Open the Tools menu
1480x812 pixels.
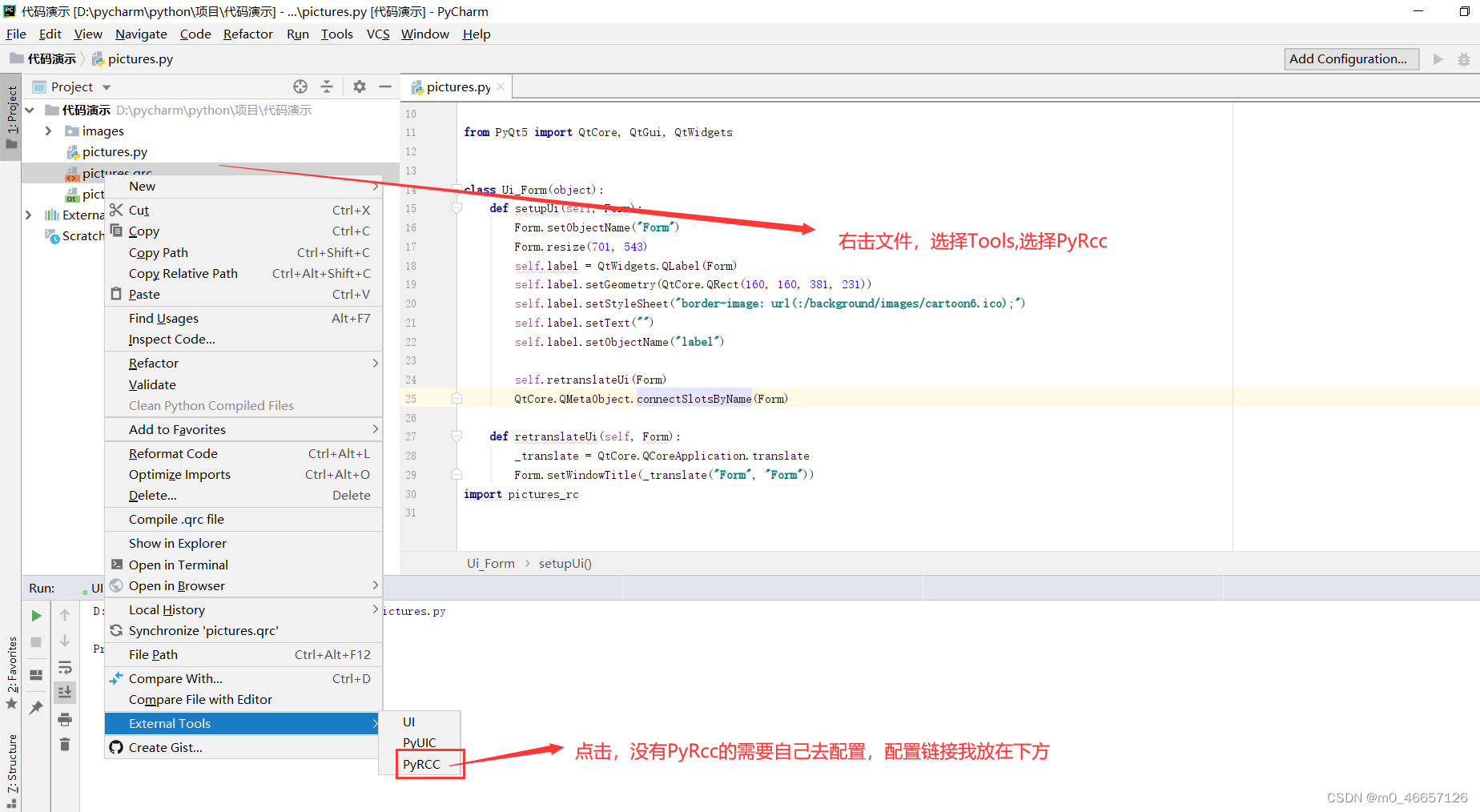pyautogui.click(x=337, y=34)
